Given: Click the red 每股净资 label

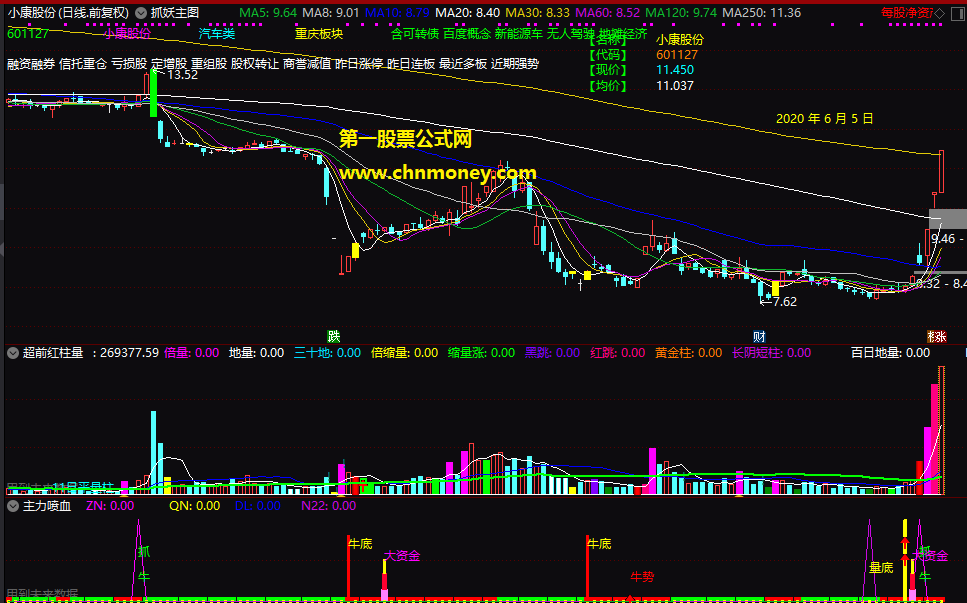Looking at the screenshot, I should point(907,13).
